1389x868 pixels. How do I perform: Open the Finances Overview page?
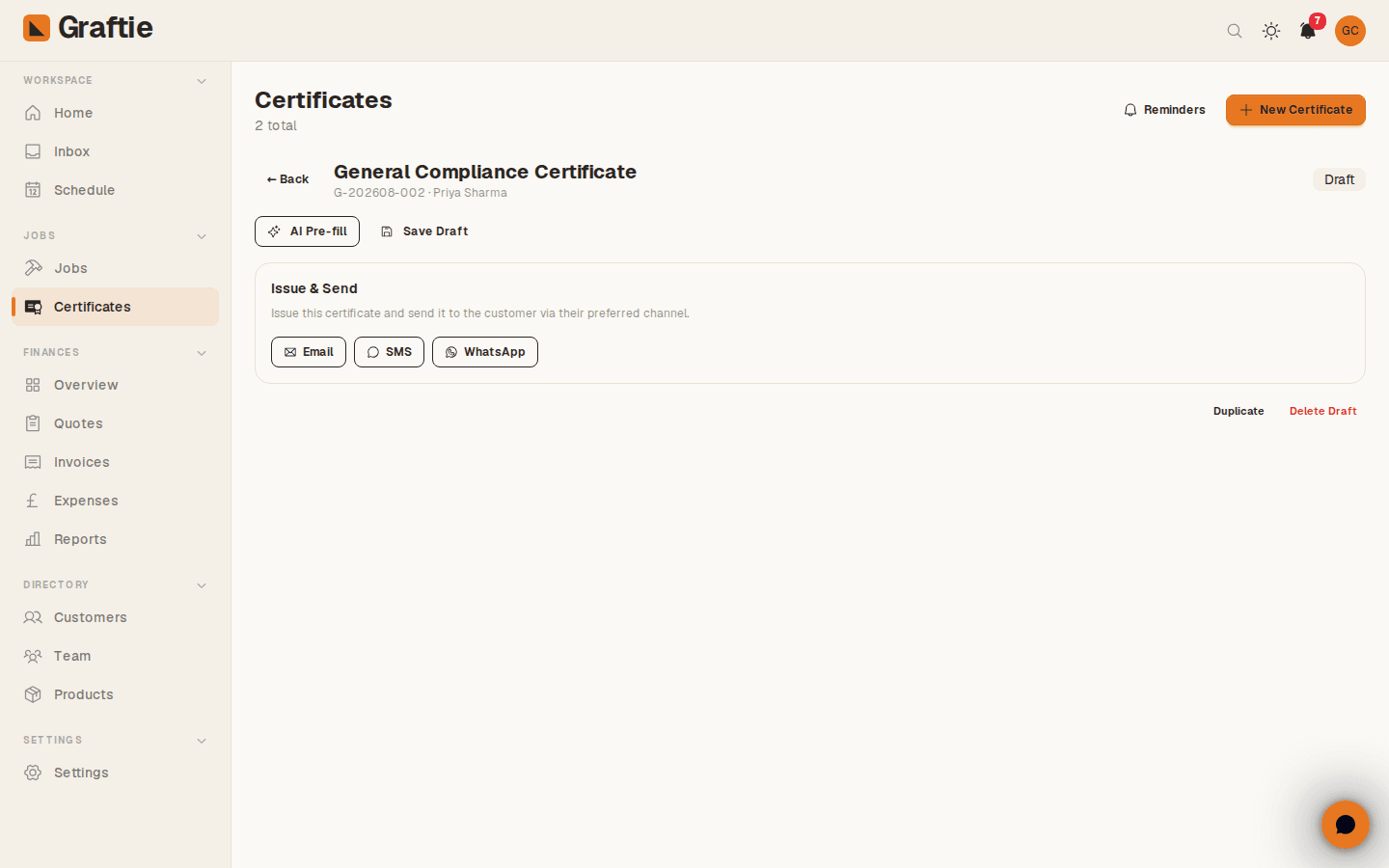click(115, 385)
